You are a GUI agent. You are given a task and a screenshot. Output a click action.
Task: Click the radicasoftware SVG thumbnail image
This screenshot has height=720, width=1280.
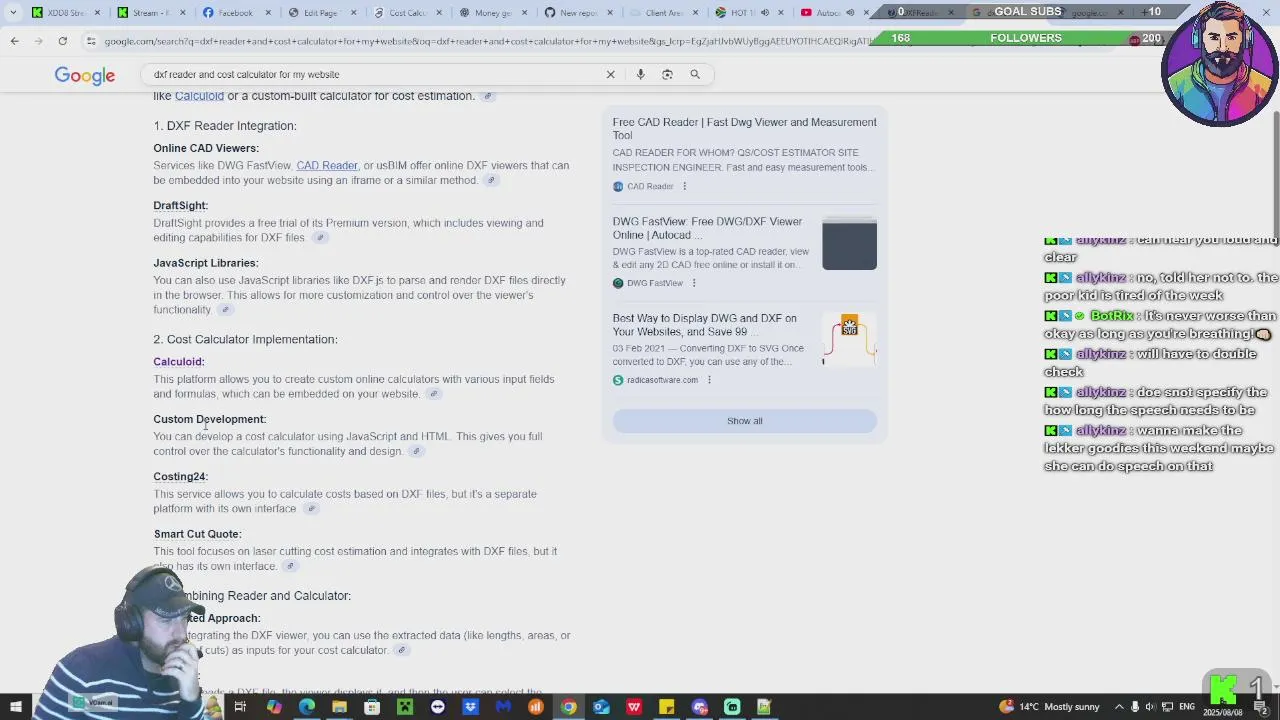[x=849, y=340]
